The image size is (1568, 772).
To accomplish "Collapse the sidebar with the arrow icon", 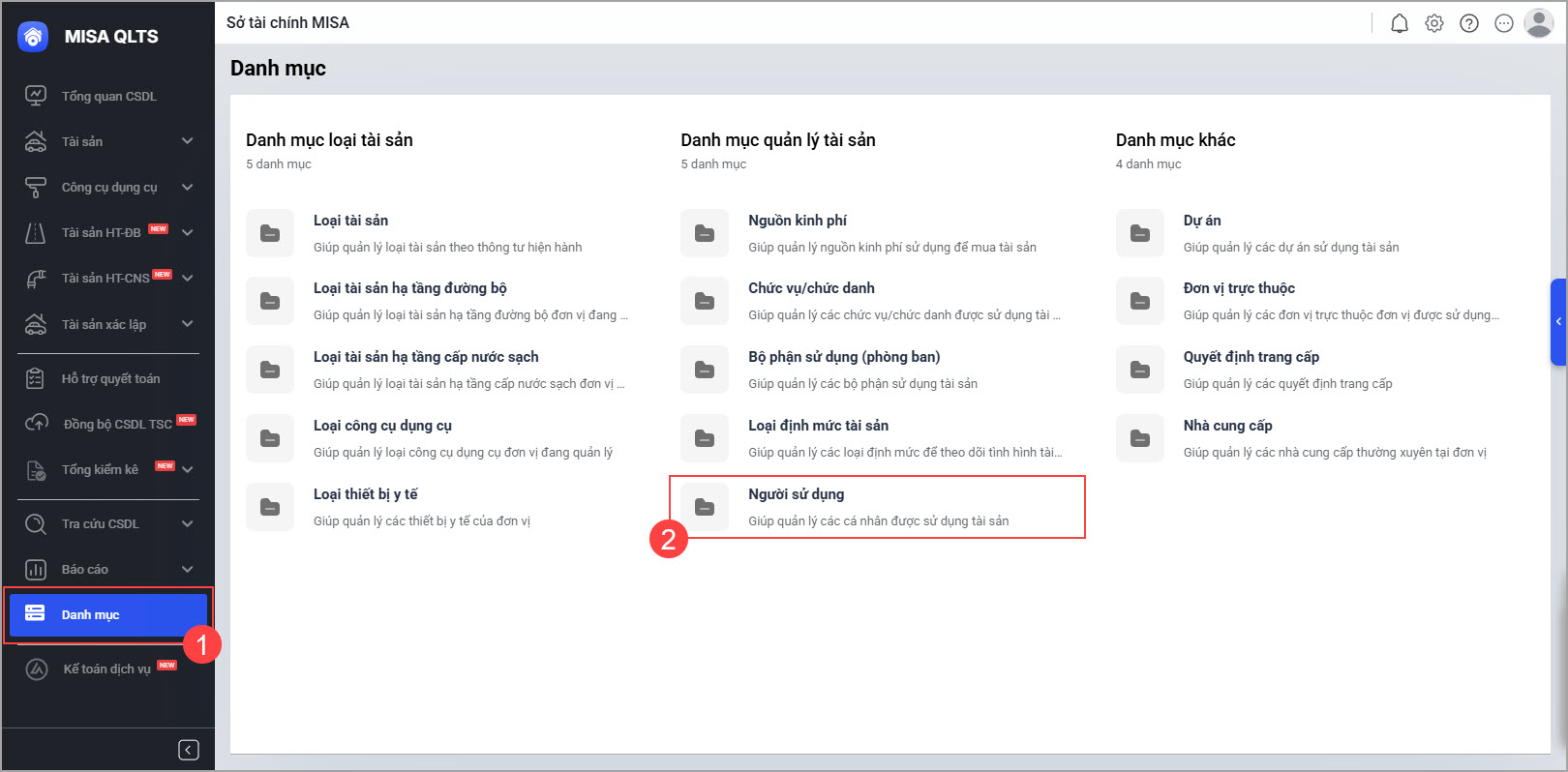I will (x=189, y=750).
